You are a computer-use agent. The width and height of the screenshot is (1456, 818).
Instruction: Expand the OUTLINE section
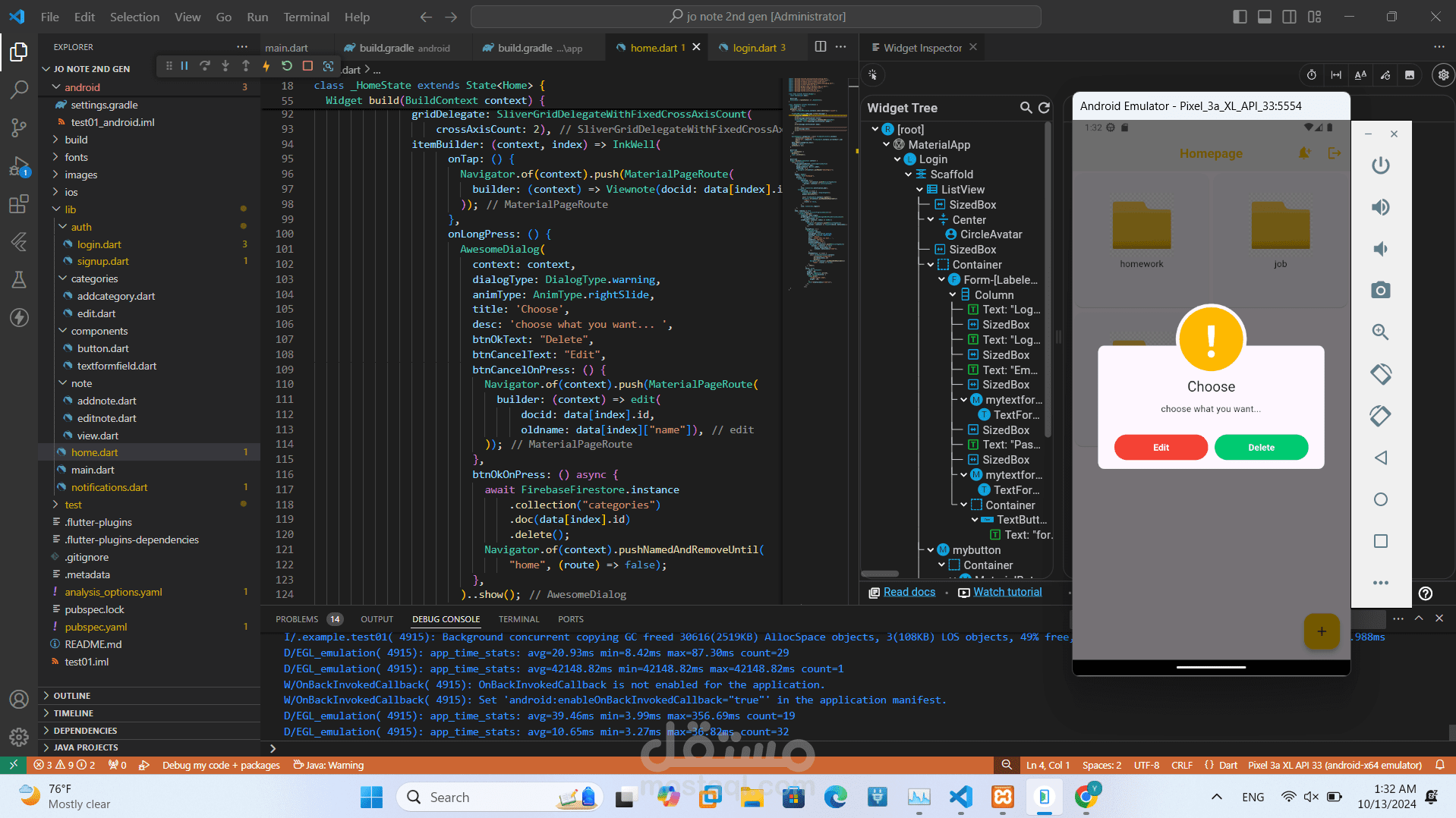[x=72, y=695]
